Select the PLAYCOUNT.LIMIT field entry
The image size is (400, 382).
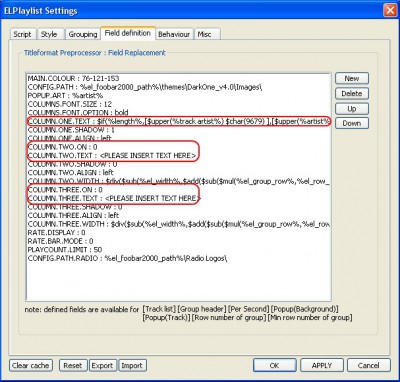pyautogui.click(x=65, y=250)
